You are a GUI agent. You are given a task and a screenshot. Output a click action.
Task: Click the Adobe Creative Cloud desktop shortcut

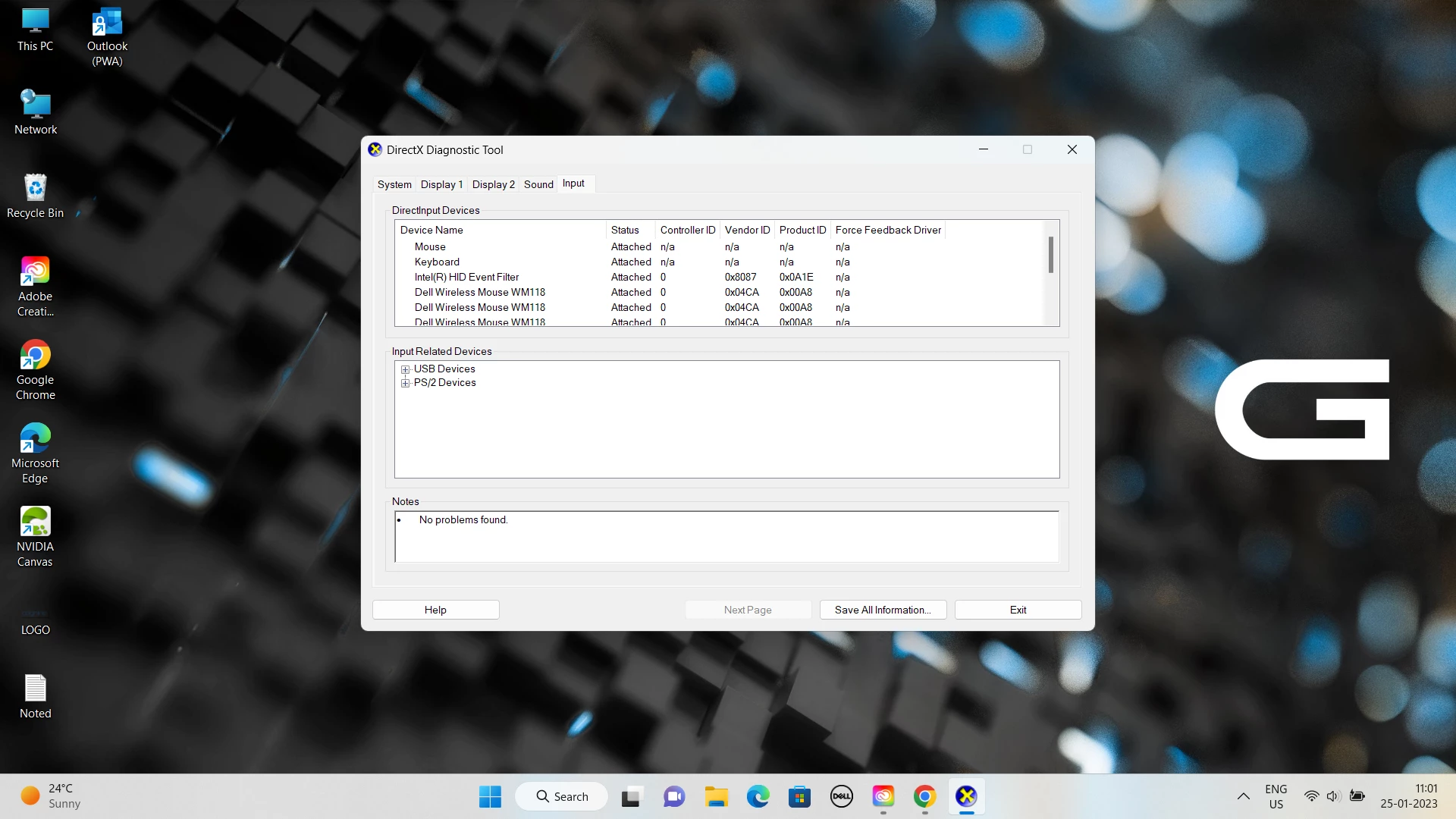[35, 271]
